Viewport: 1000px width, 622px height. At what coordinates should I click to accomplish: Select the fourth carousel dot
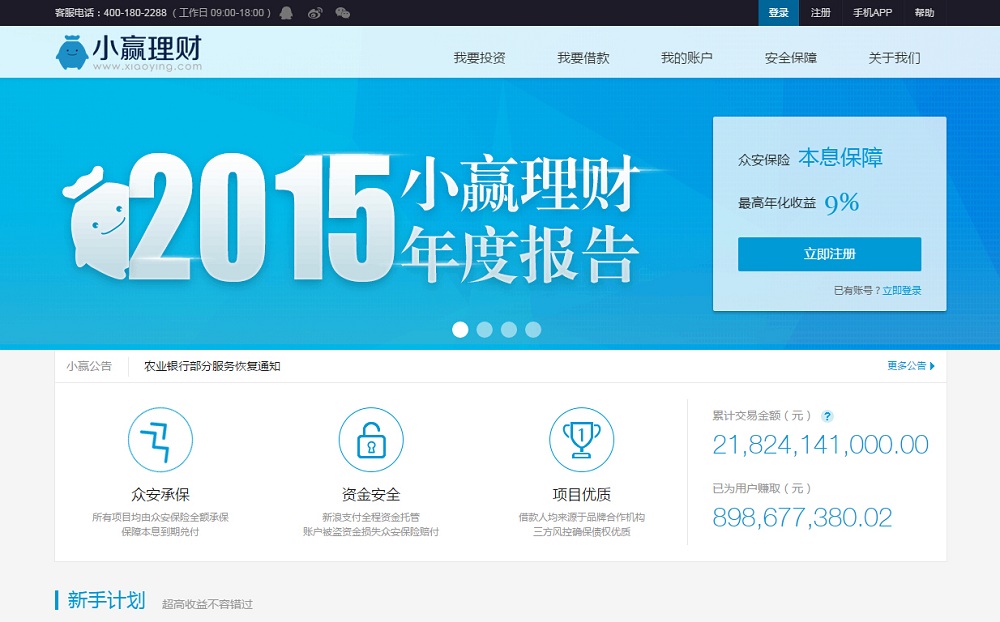[533, 329]
